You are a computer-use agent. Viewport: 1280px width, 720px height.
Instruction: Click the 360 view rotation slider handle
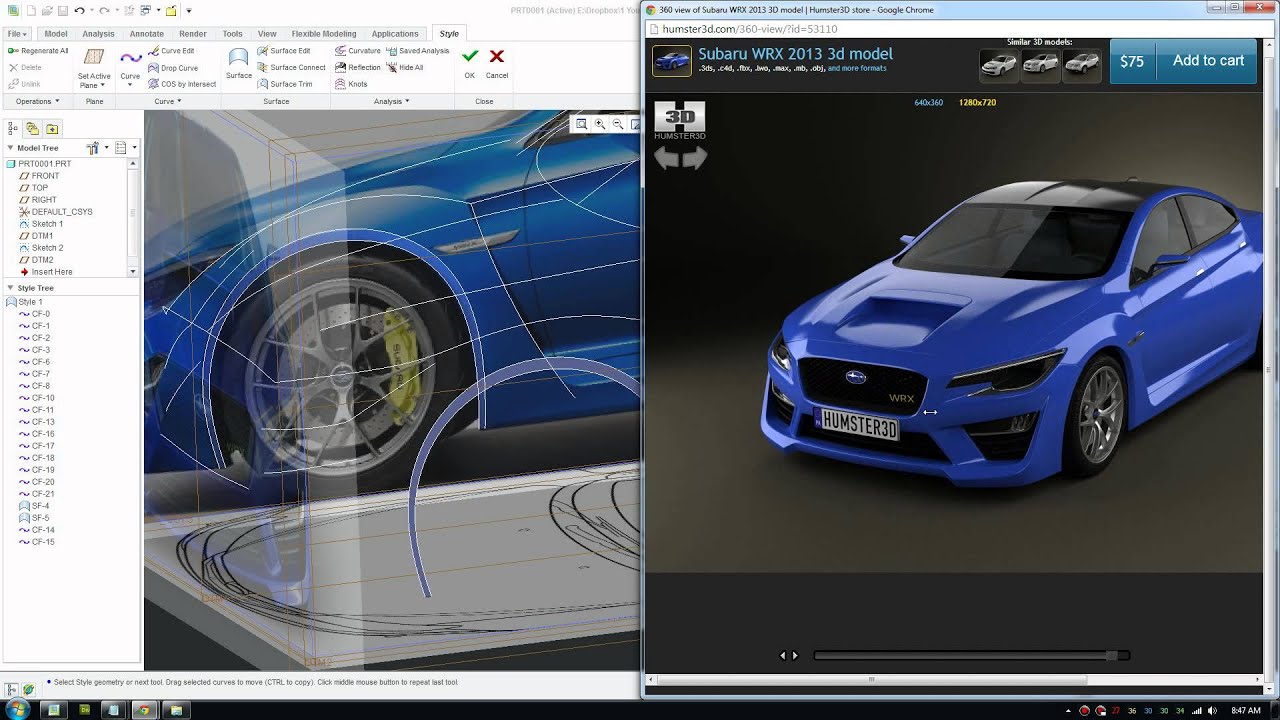point(1111,656)
